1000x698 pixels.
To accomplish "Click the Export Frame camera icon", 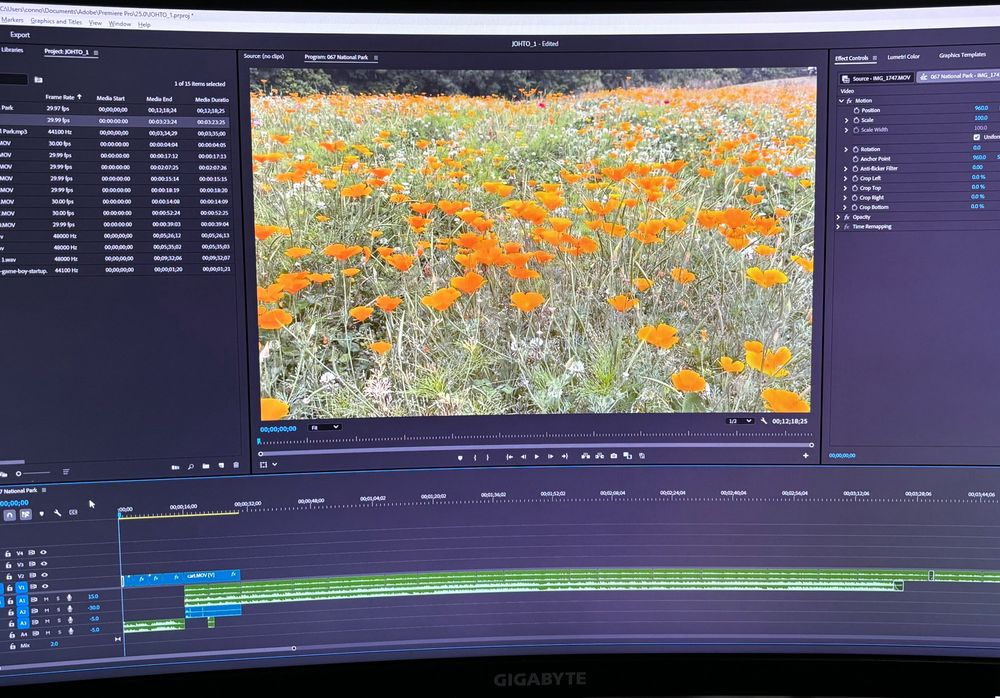I will (x=614, y=455).
